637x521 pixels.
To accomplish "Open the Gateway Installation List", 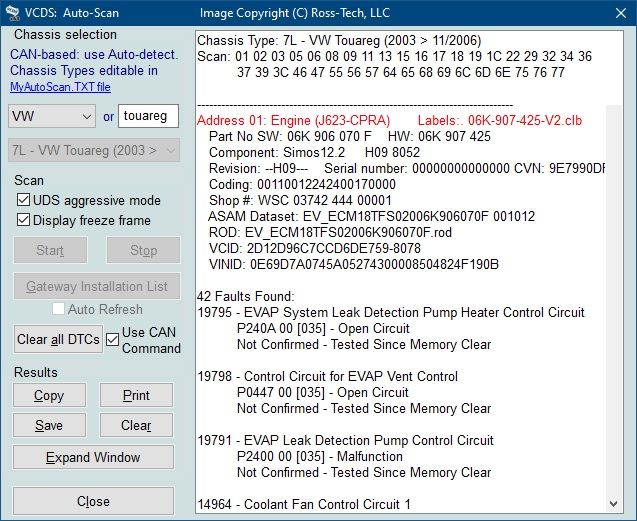I will tap(97, 286).
